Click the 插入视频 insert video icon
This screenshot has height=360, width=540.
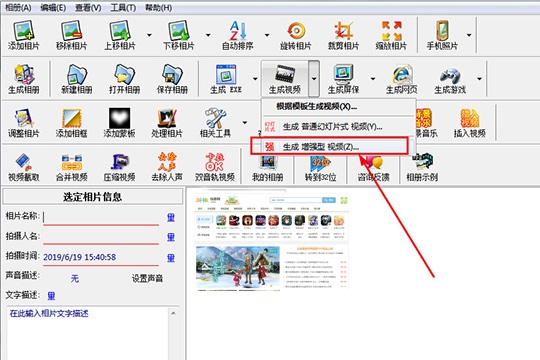tap(470, 123)
